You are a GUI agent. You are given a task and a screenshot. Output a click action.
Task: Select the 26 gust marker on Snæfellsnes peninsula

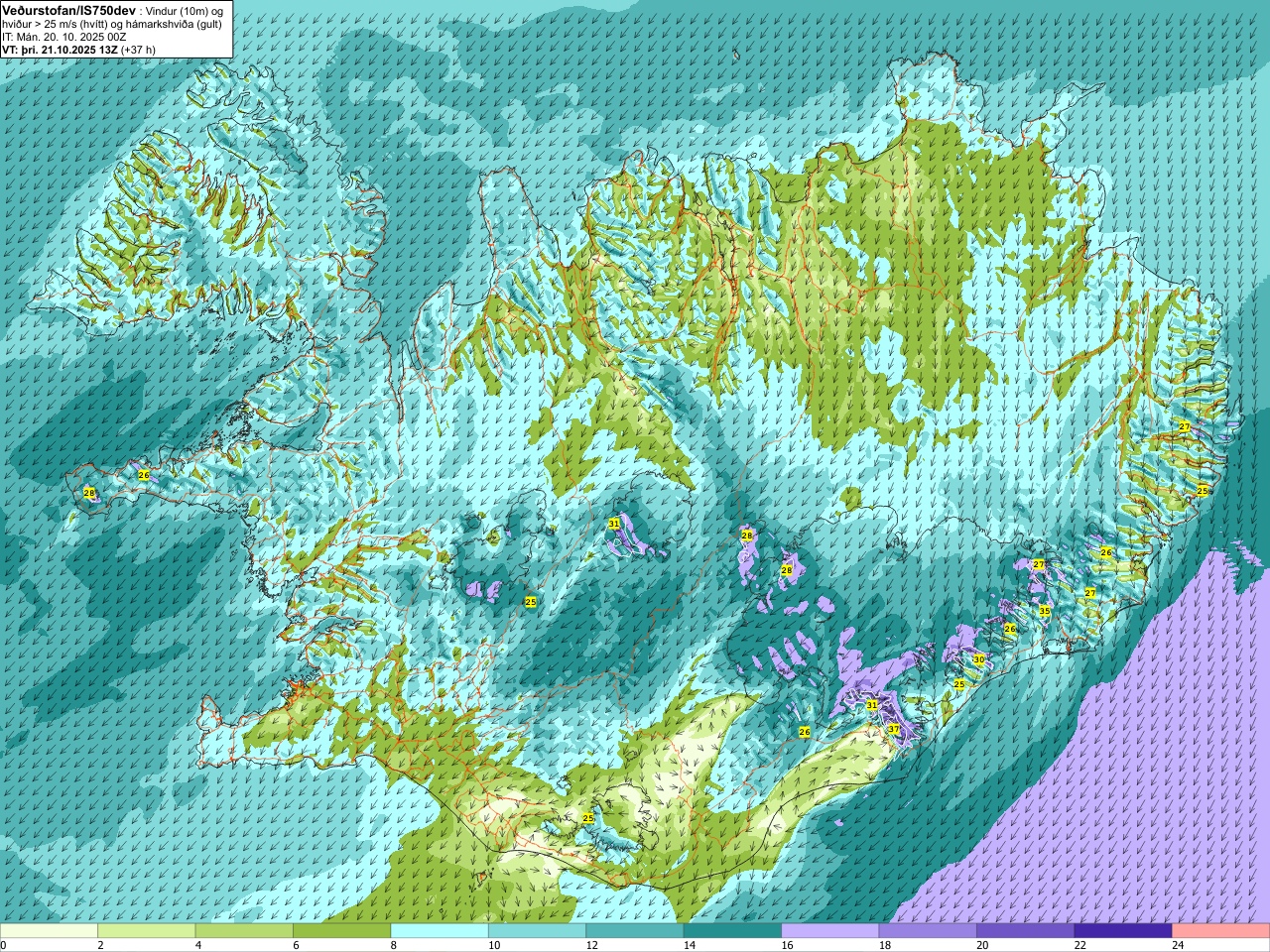(144, 476)
